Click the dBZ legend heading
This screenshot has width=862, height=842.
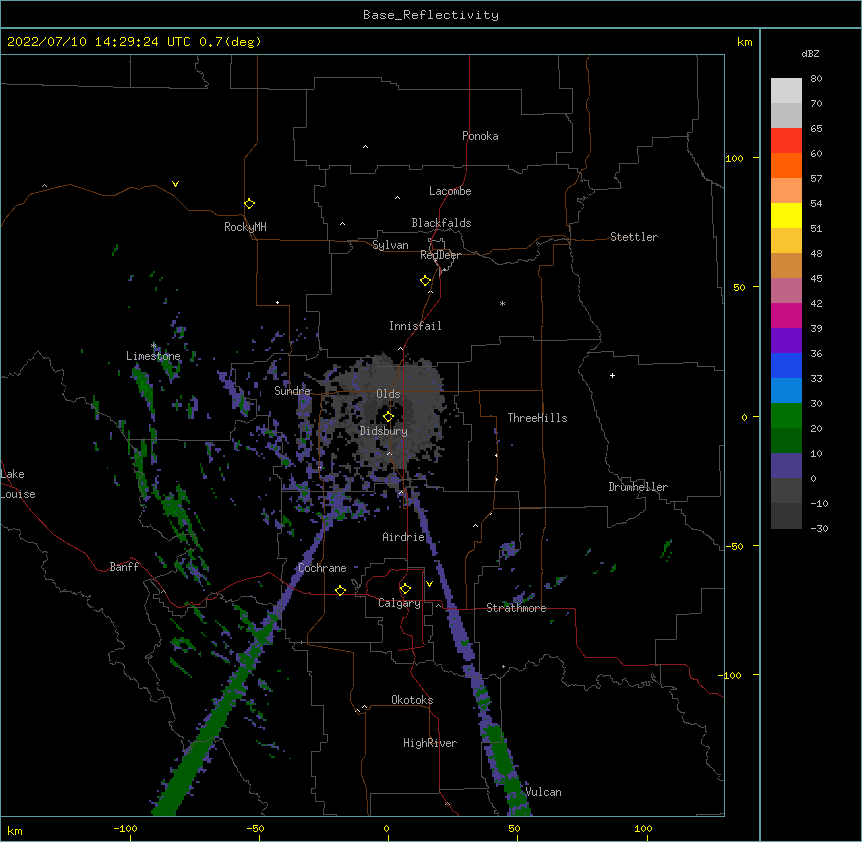[x=810, y=53]
